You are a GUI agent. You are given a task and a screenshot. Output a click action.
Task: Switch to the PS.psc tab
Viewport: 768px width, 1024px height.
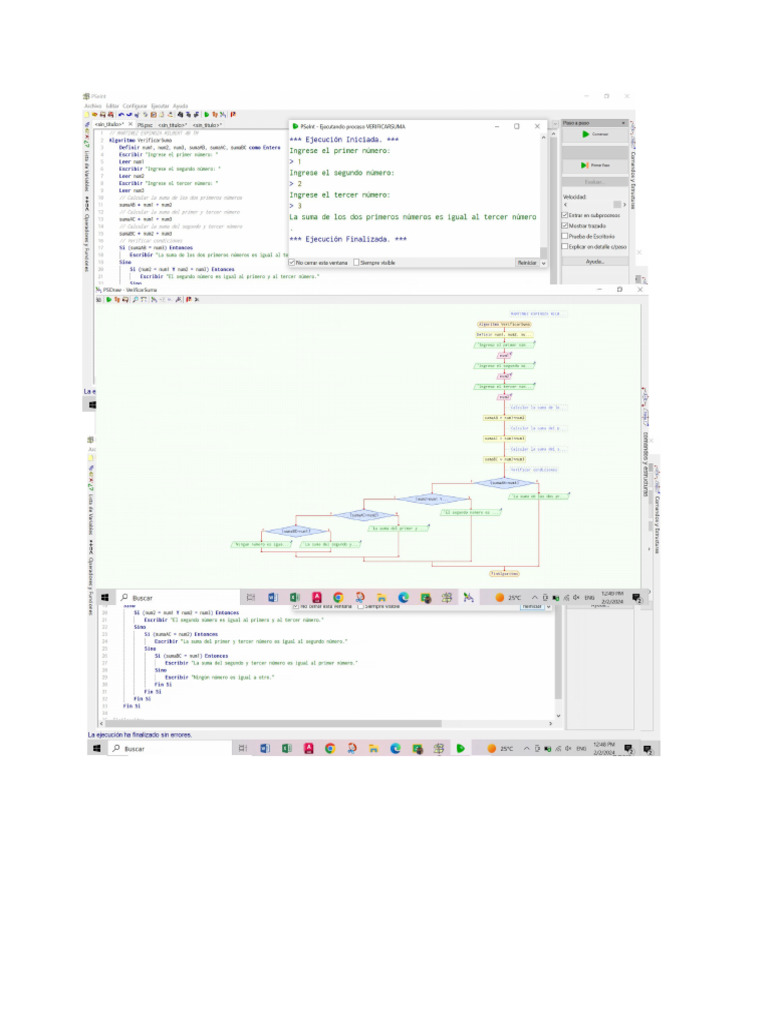[146, 125]
